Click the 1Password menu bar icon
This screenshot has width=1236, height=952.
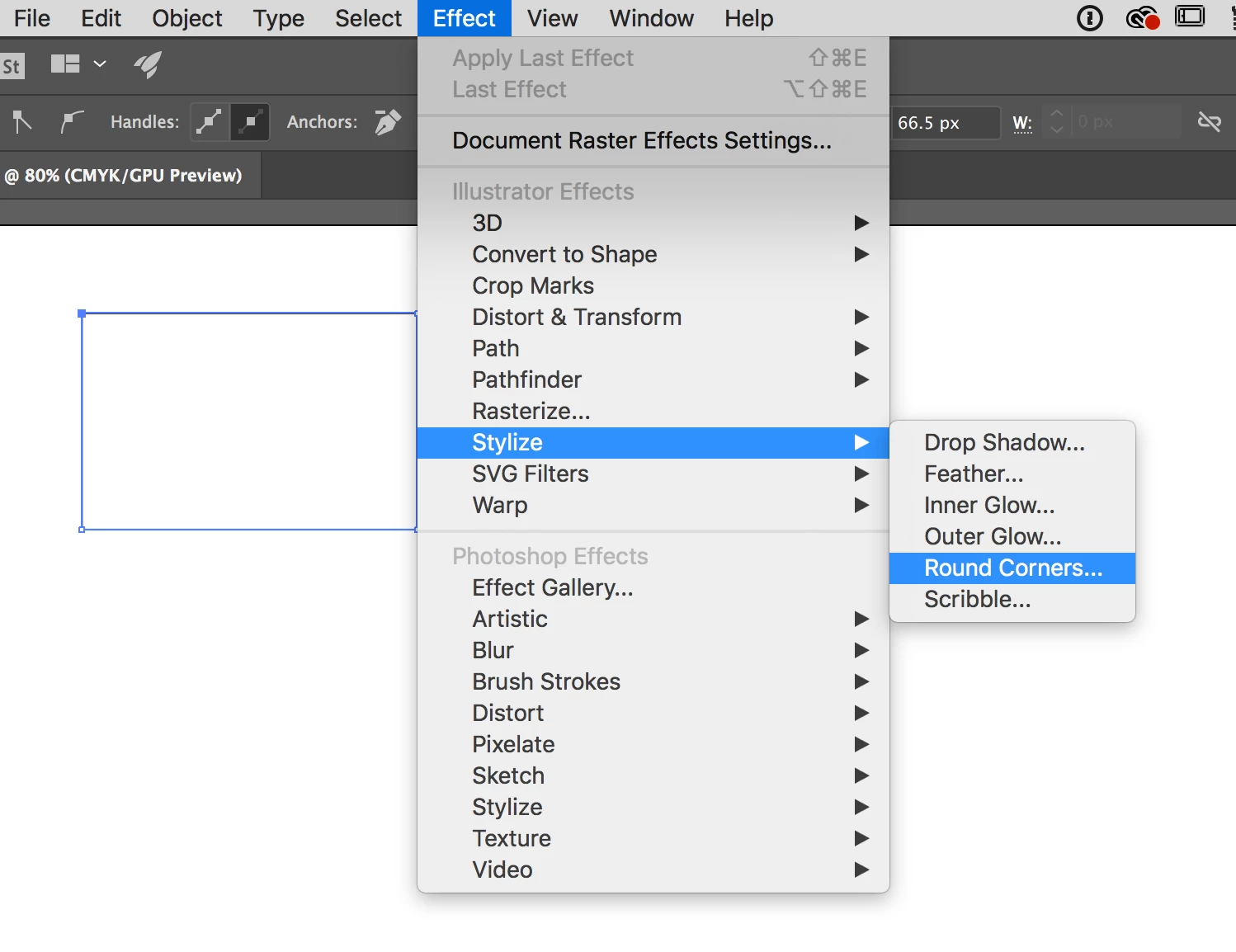tap(1090, 17)
